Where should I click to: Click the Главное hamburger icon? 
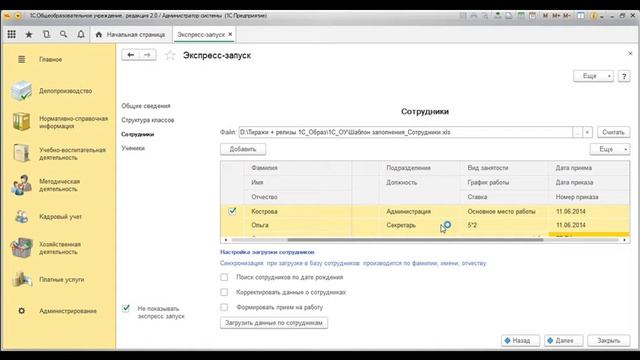(x=22, y=60)
